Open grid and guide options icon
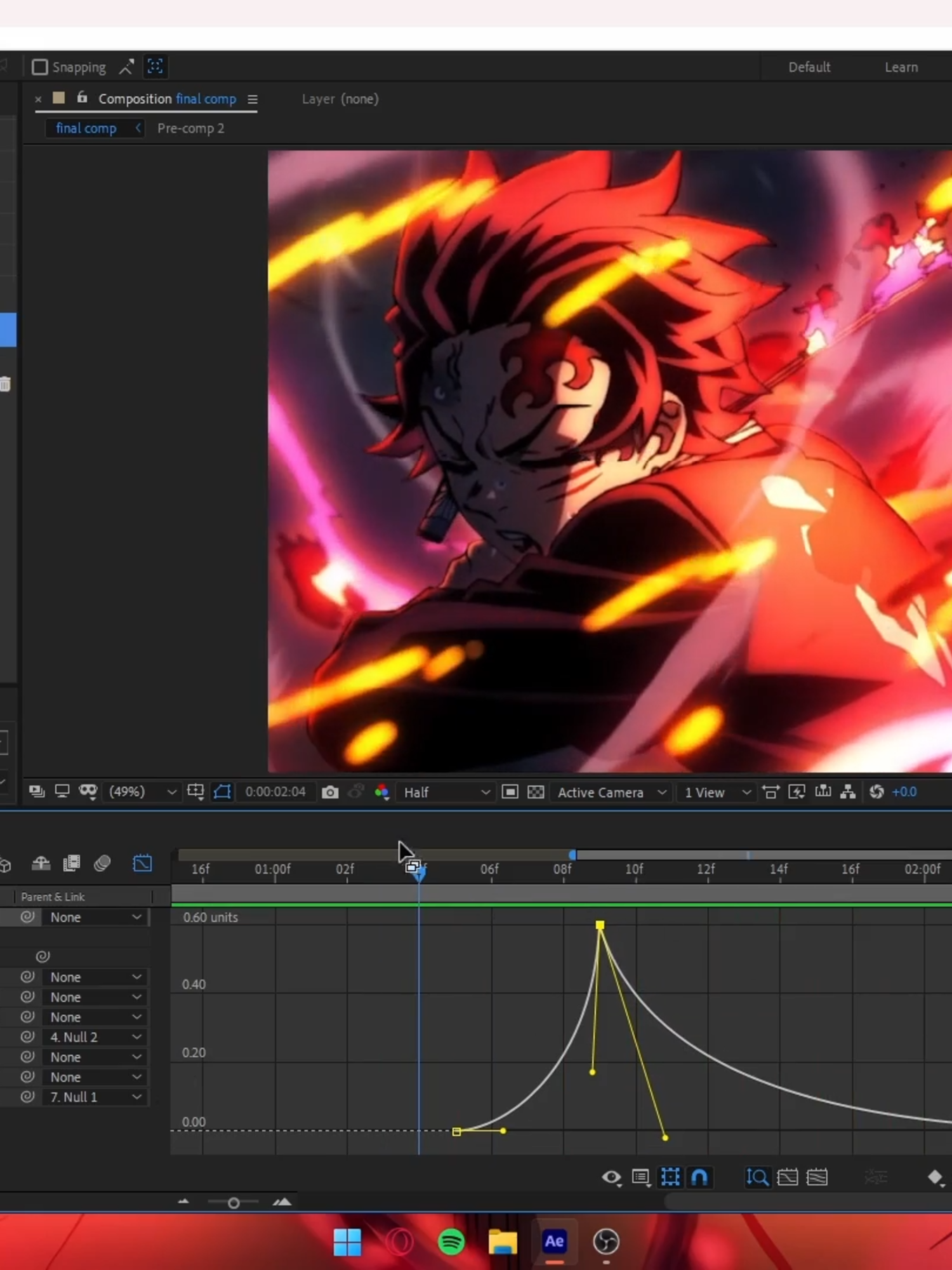This screenshot has width=952, height=1270. tap(195, 792)
